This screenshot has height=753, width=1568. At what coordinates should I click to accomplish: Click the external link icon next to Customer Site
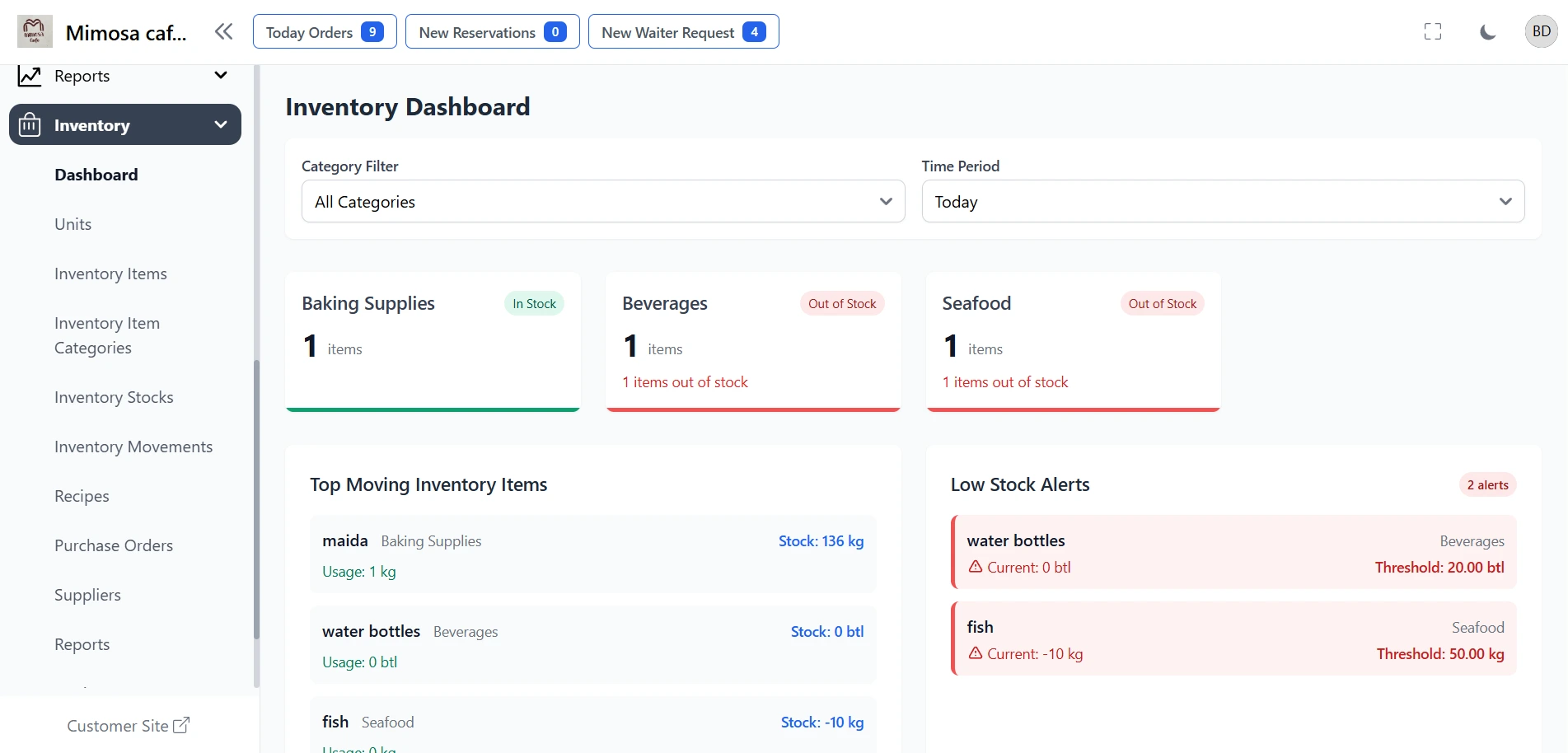180,725
